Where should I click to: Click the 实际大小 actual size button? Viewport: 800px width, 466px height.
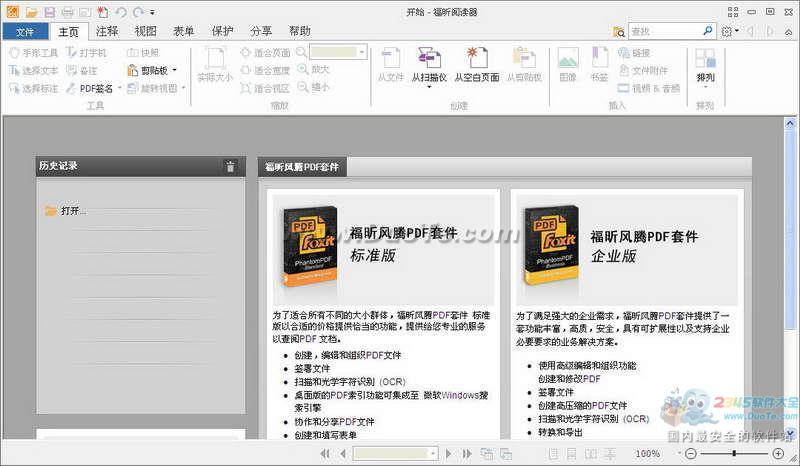(x=215, y=65)
